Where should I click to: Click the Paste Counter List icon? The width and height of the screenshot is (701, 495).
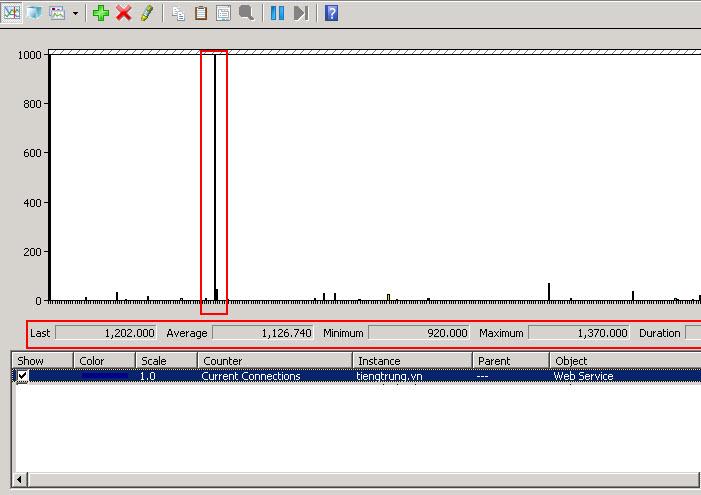[201, 13]
